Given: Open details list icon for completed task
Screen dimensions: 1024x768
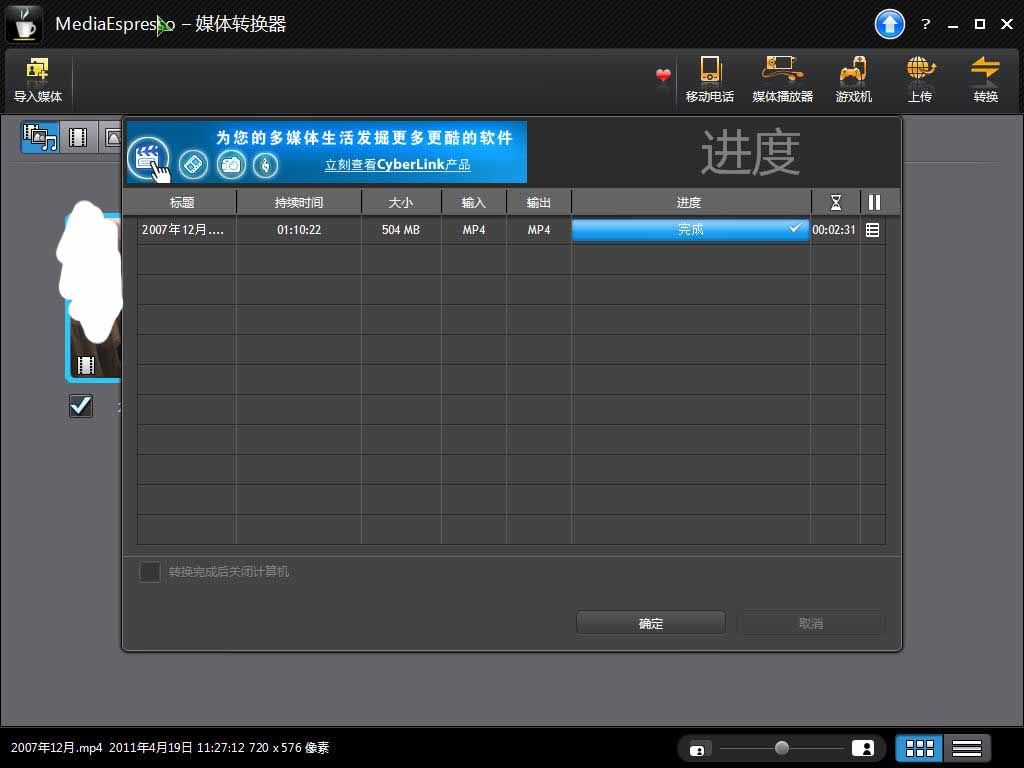Looking at the screenshot, I should pos(873,230).
